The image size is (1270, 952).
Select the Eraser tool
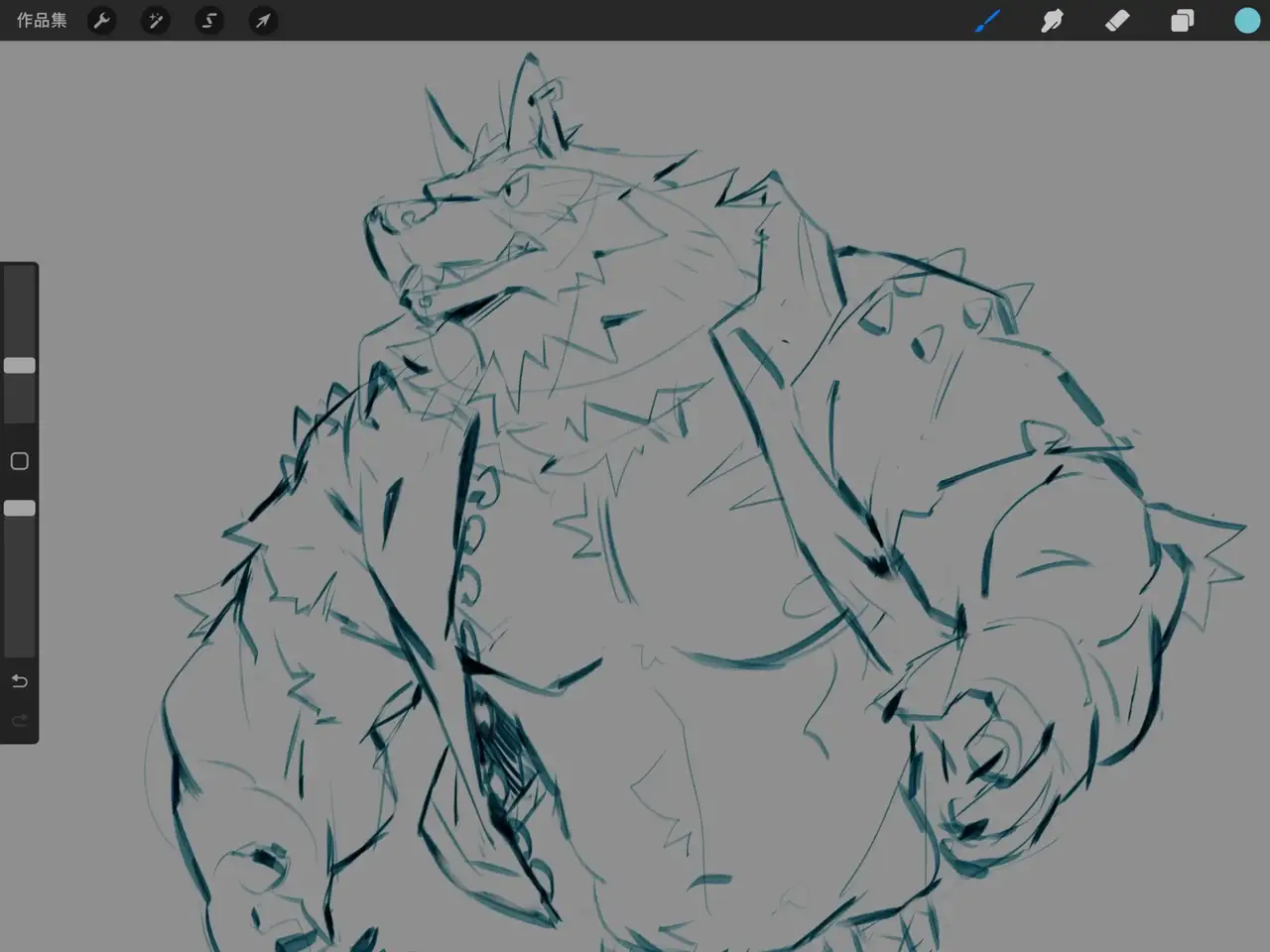pyautogui.click(x=1117, y=20)
